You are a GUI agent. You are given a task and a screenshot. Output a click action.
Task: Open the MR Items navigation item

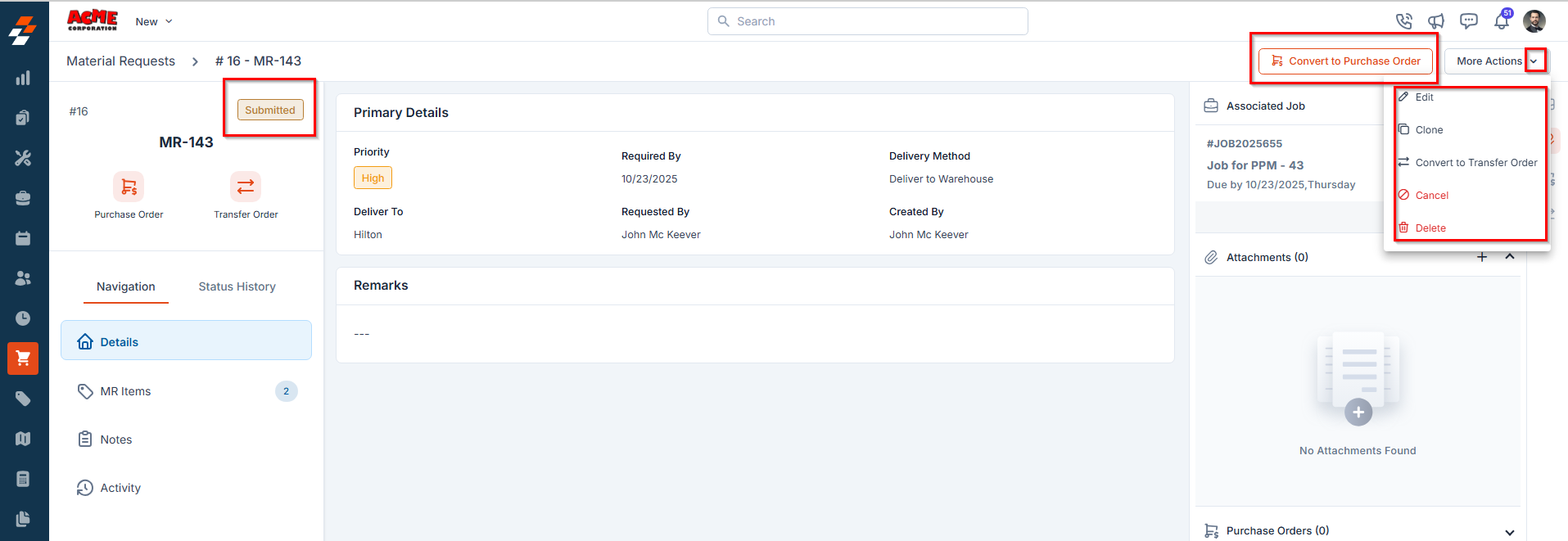click(x=186, y=391)
